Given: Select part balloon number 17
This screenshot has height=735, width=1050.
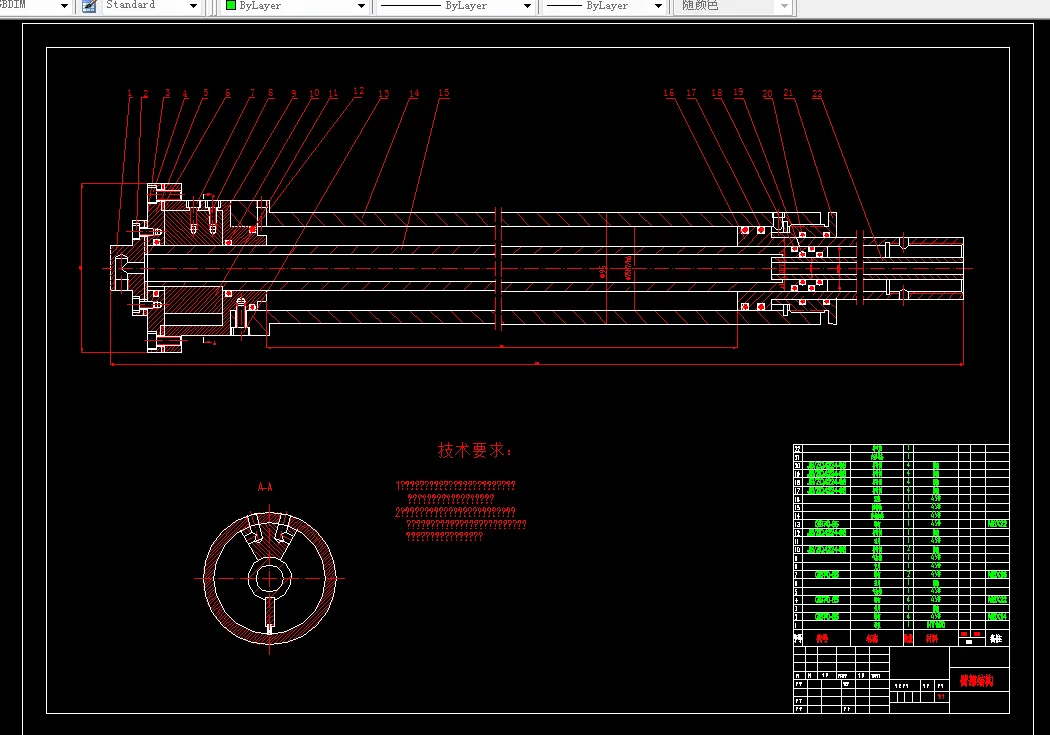Looking at the screenshot, I should click(x=691, y=93).
